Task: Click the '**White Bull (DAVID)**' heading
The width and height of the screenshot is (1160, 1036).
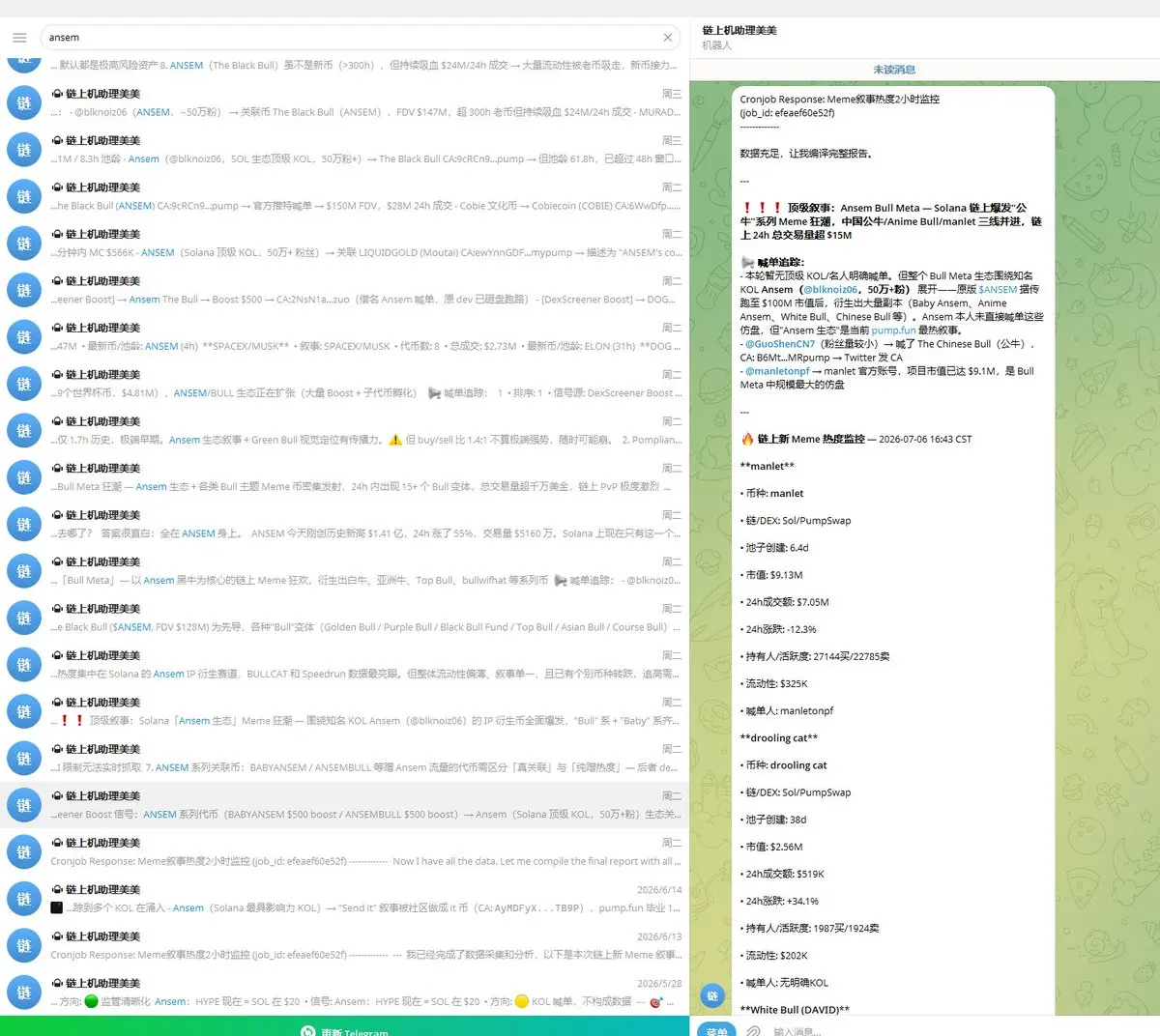Action: pyautogui.click(x=795, y=1010)
